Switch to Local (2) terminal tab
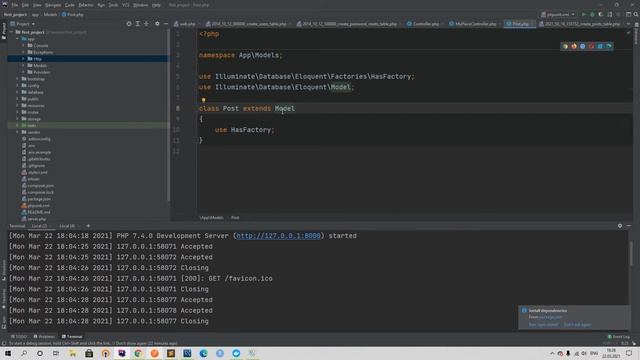The height and width of the screenshot is (360, 640). 40,226
